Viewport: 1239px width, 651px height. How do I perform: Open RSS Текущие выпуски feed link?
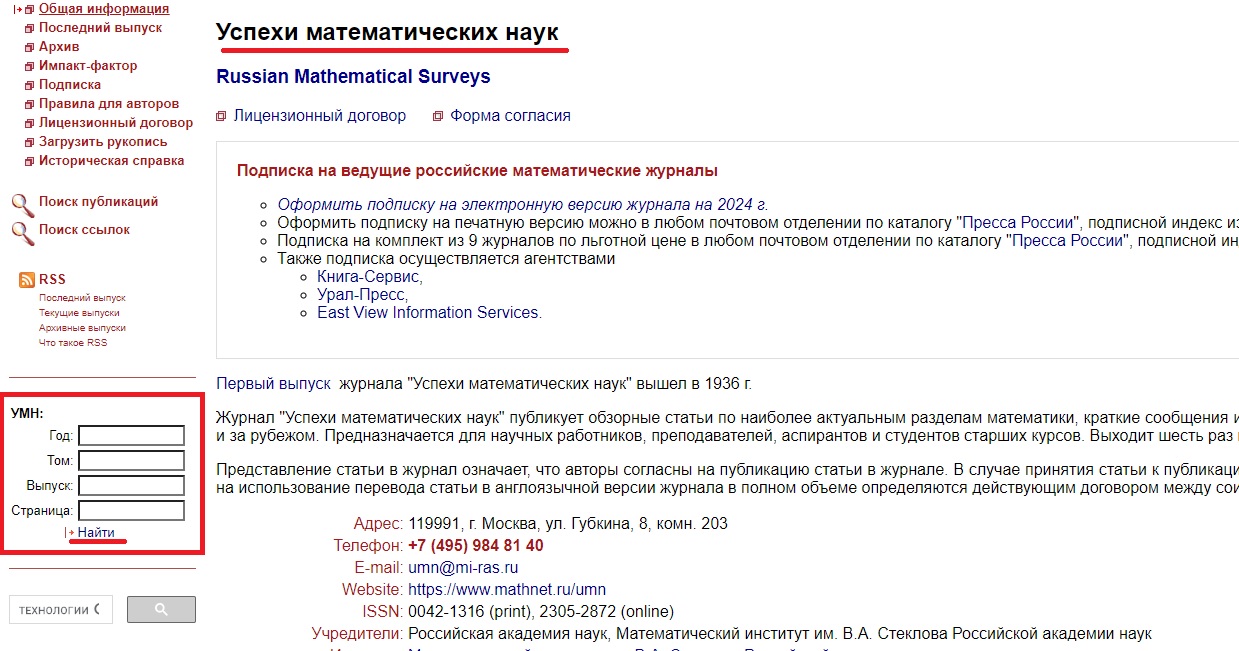[x=79, y=313]
